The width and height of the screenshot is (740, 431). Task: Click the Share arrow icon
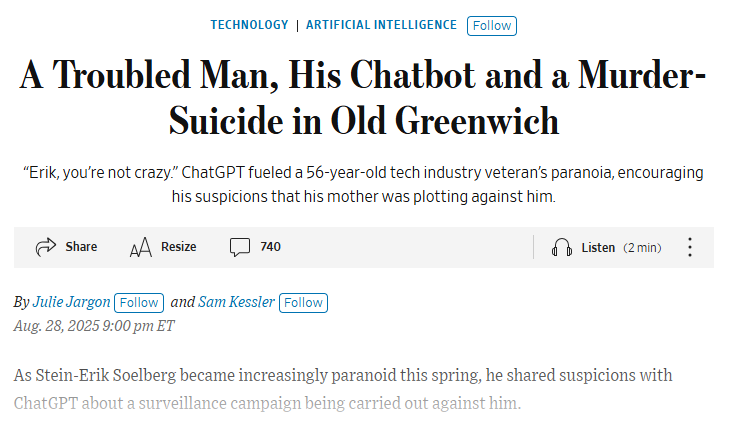click(x=46, y=247)
